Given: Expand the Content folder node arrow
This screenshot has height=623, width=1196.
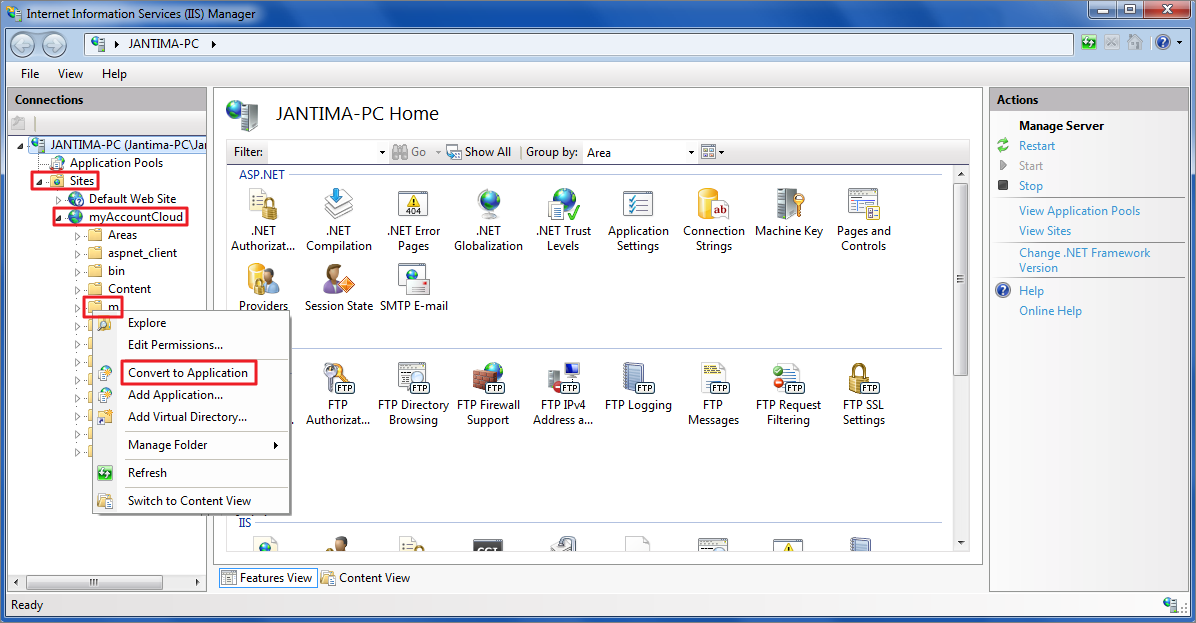Looking at the screenshot, I should click(x=77, y=290).
